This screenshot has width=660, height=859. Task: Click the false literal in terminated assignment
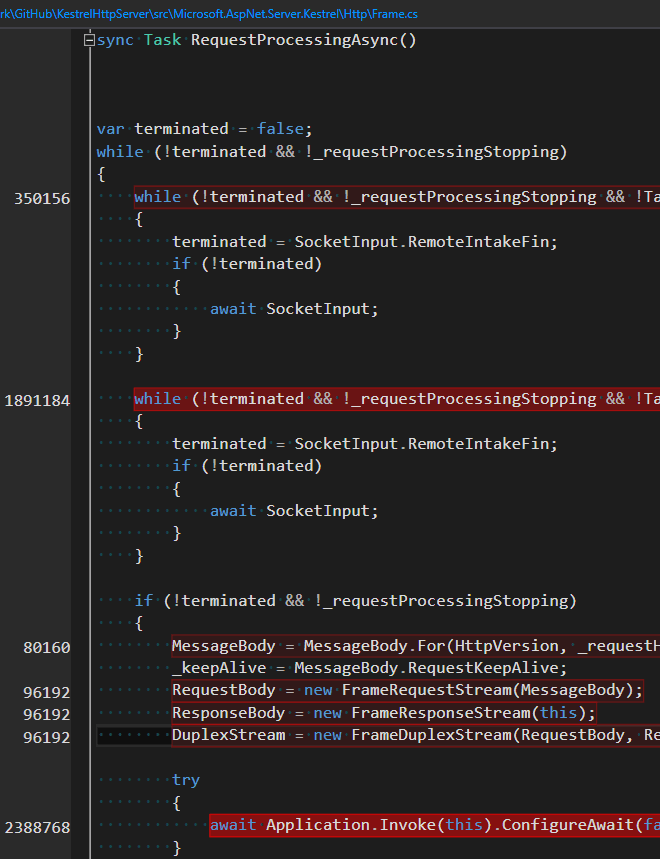pyautogui.click(x=280, y=129)
